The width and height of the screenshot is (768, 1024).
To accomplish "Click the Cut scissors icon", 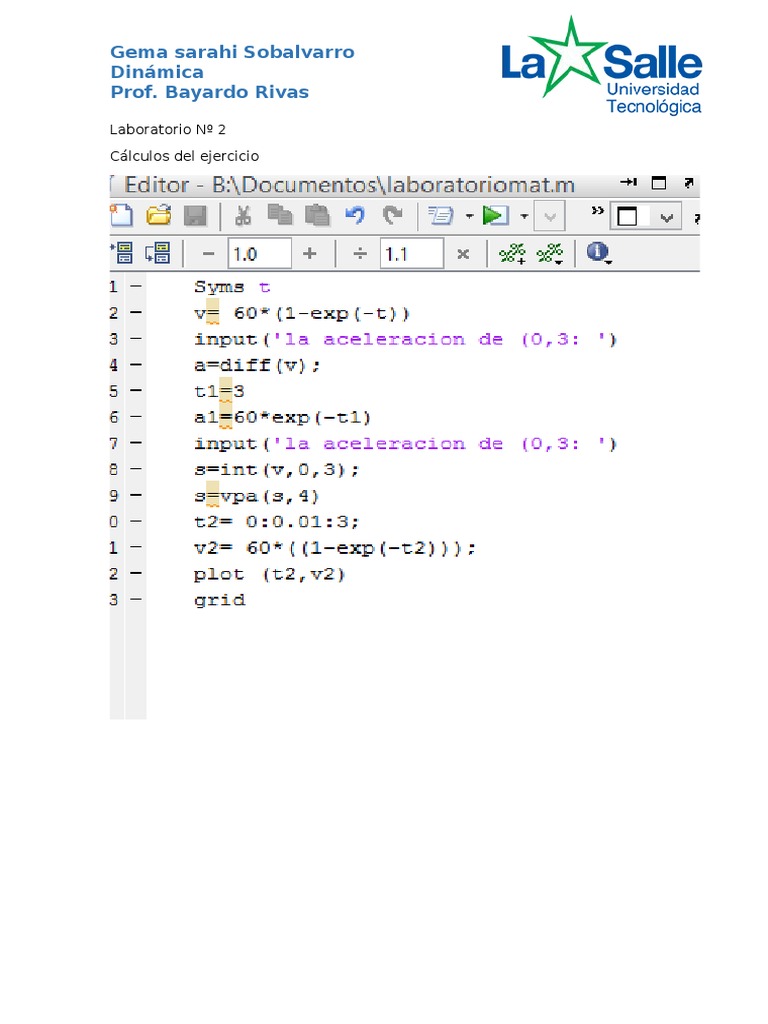I will tap(243, 216).
